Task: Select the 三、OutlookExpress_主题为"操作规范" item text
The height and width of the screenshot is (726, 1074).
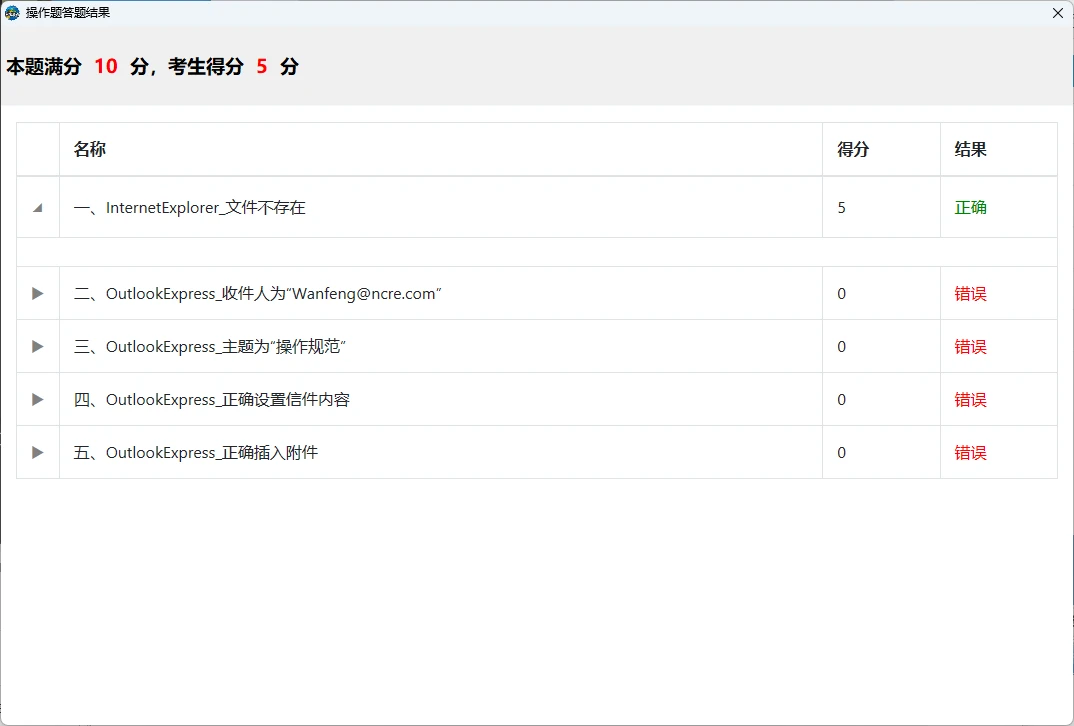Action: click(210, 347)
